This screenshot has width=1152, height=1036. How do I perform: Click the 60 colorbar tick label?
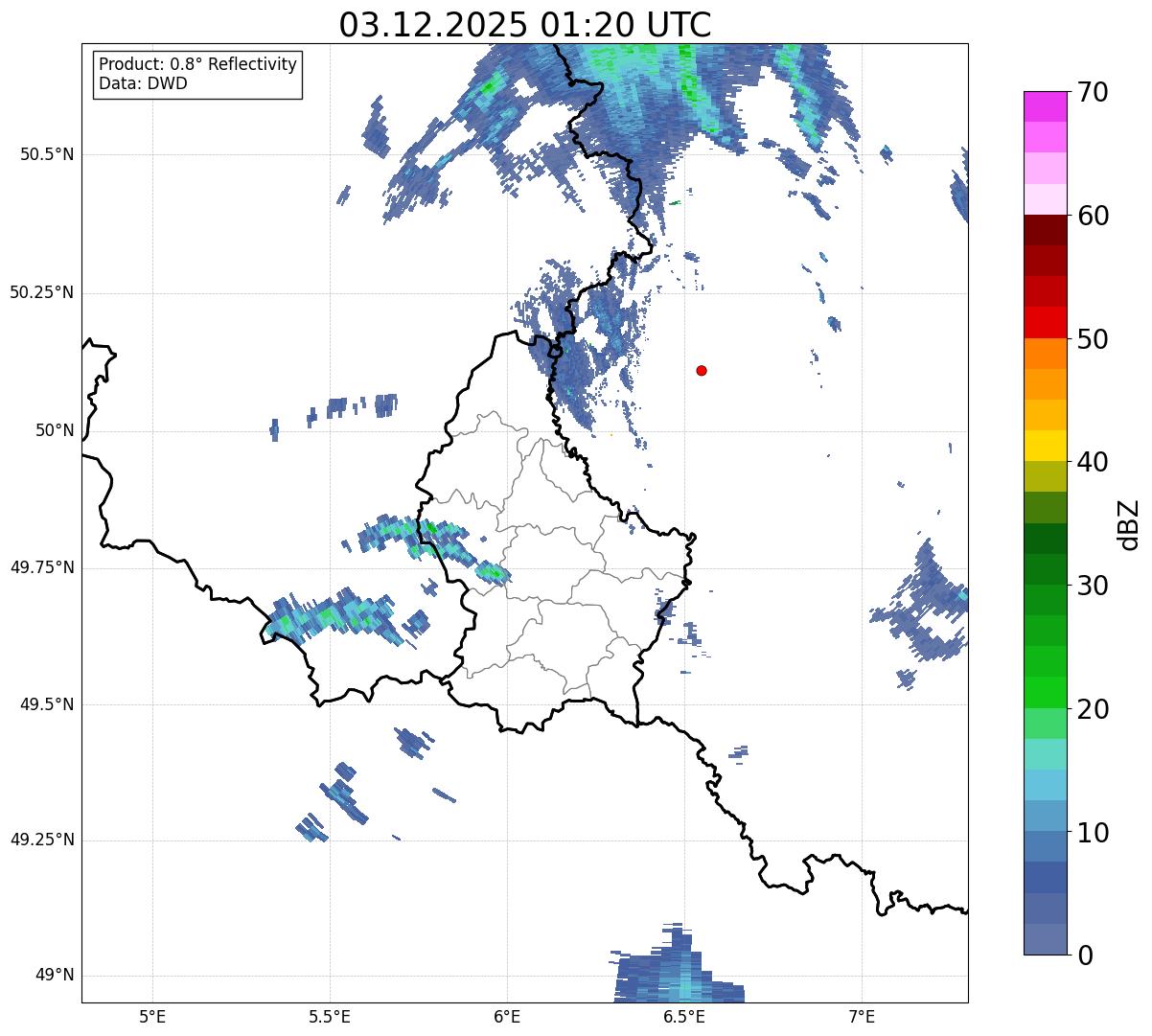pyautogui.click(x=1093, y=216)
